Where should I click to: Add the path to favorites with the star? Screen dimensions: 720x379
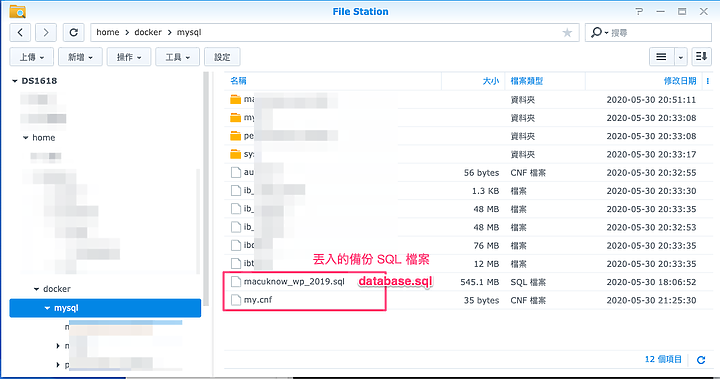(x=567, y=33)
